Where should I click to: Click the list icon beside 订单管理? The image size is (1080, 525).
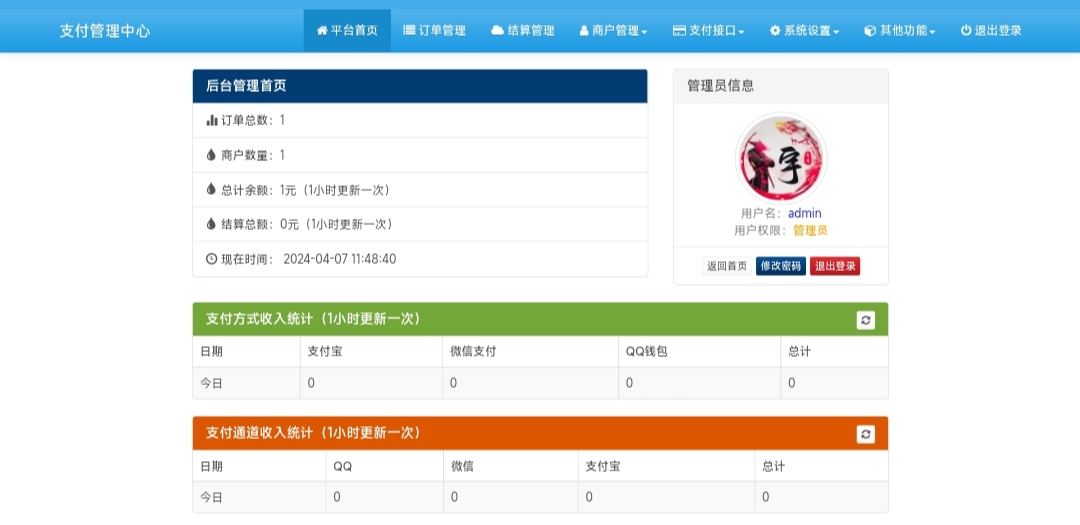tap(409, 30)
